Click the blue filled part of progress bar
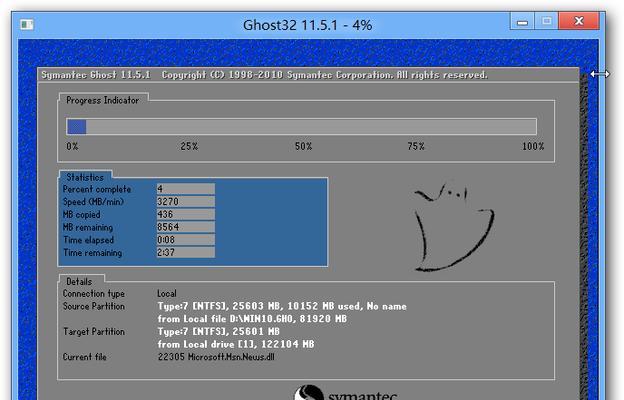Screen dimensions: 624x400 tap(76, 127)
